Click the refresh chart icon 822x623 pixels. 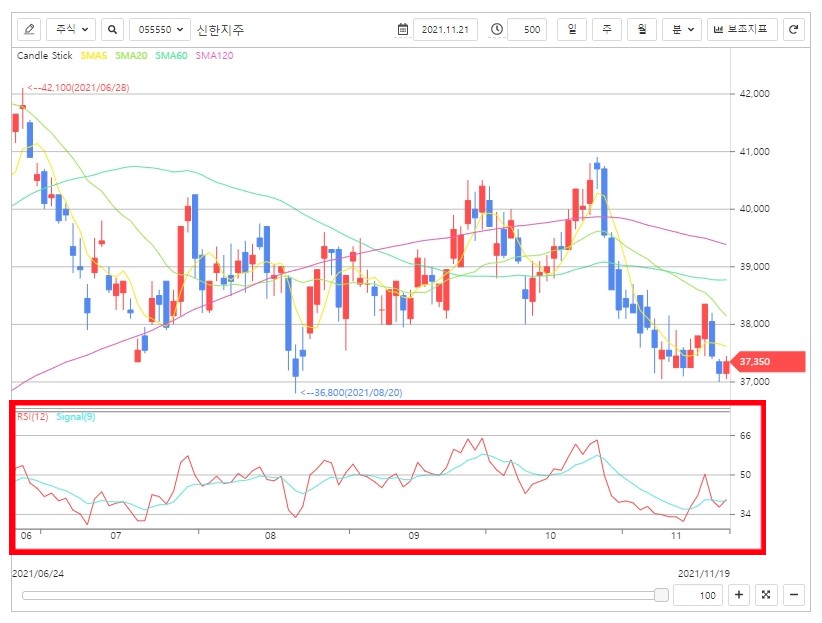(x=794, y=29)
